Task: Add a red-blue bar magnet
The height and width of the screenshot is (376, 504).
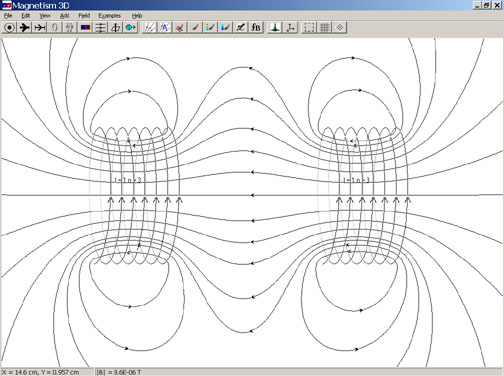Action: (85, 27)
